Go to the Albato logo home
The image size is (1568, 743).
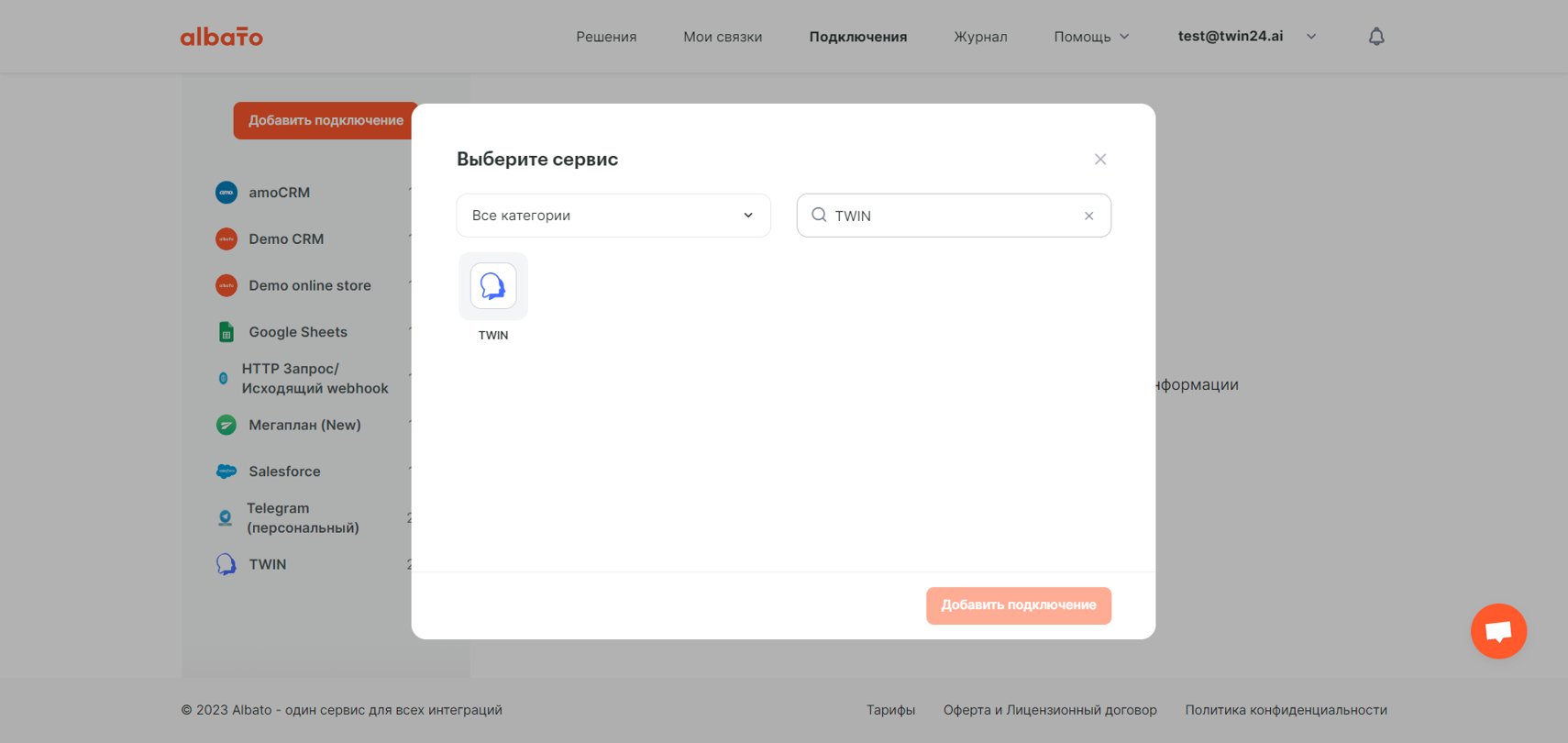[x=222, y=37]
